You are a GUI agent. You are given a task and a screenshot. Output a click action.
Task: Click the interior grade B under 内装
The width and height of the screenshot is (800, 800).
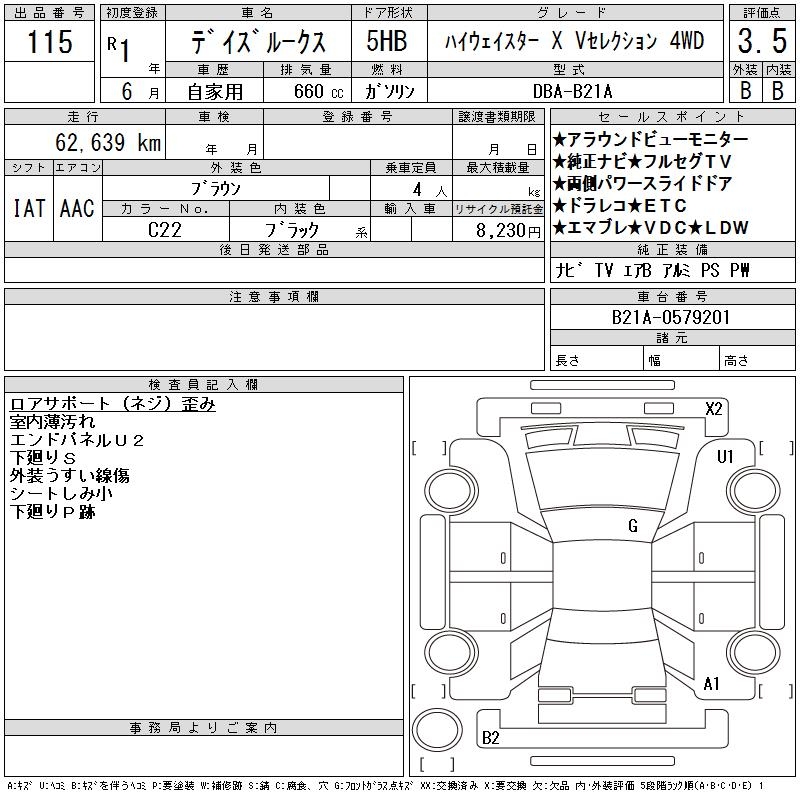click(778, 90)
